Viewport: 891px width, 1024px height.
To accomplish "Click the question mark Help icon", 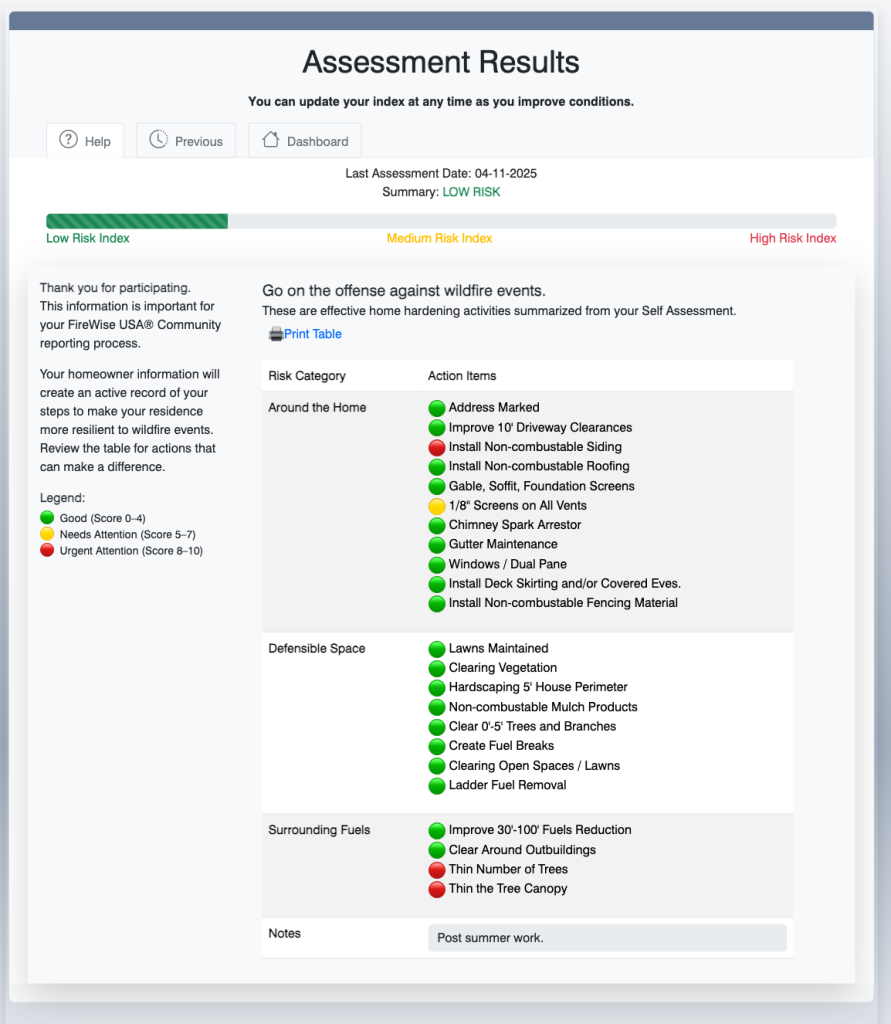I will tap(68, 140).
